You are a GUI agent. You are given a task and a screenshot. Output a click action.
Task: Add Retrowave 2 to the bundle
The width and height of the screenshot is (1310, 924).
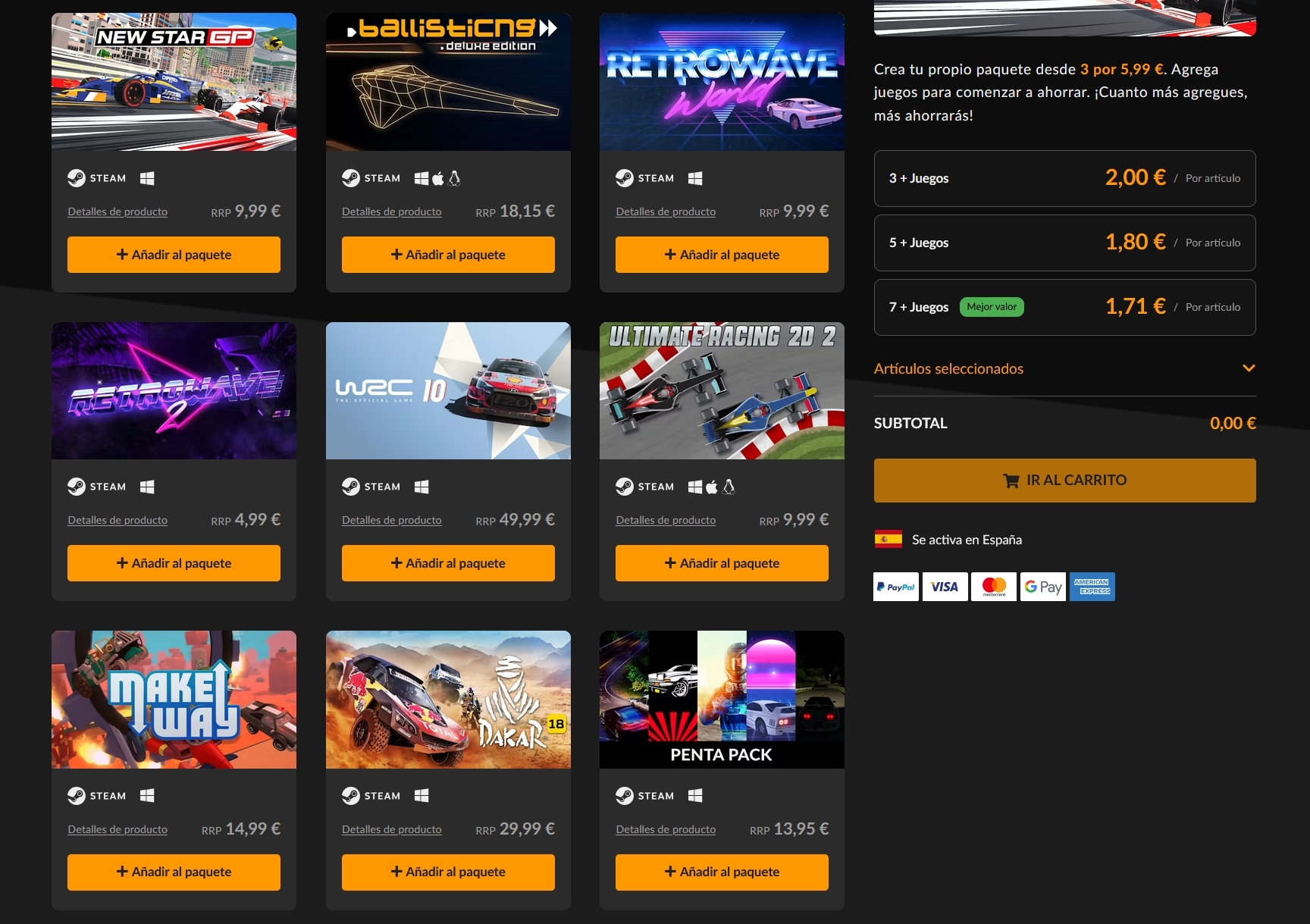(x=174, y=563)
